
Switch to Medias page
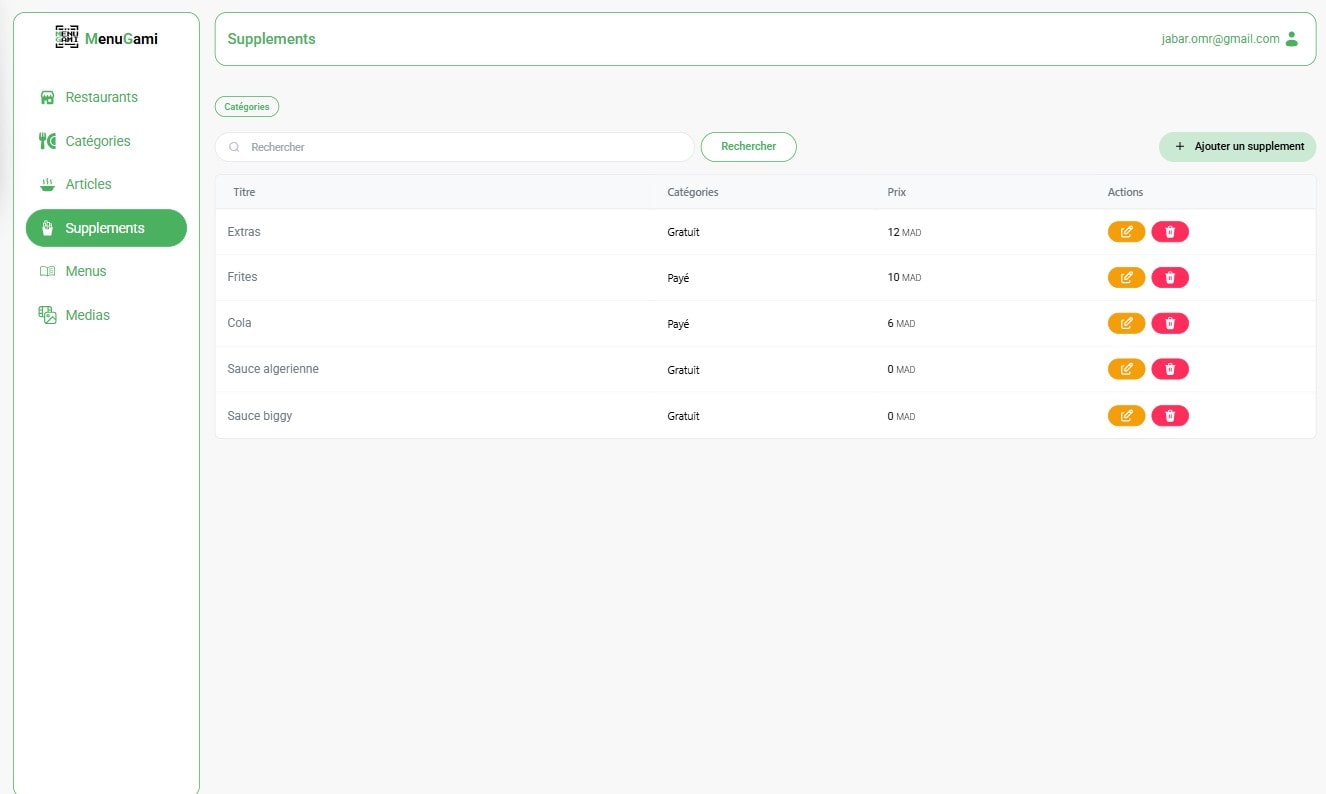[87, 315]
